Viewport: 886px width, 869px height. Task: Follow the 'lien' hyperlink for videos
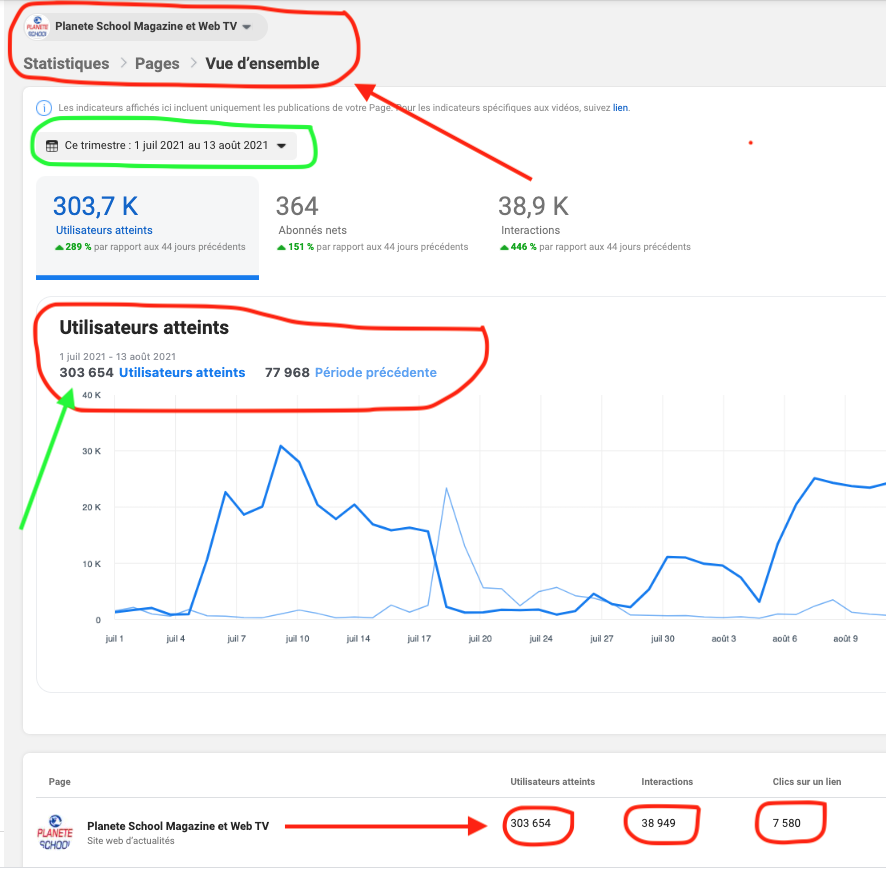pyautogui.click(x=620, y=107)
